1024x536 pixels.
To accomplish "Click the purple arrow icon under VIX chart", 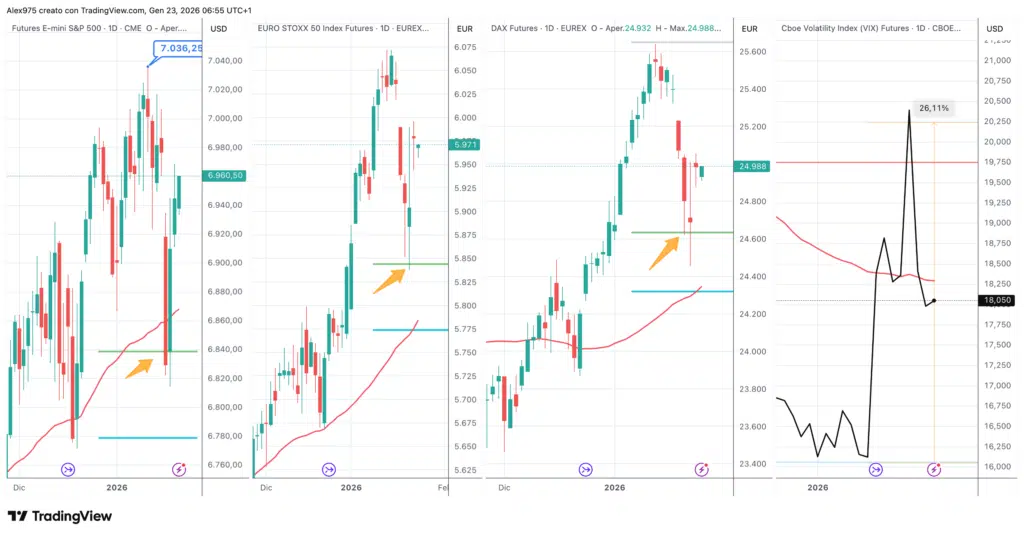I will point(877,468).
